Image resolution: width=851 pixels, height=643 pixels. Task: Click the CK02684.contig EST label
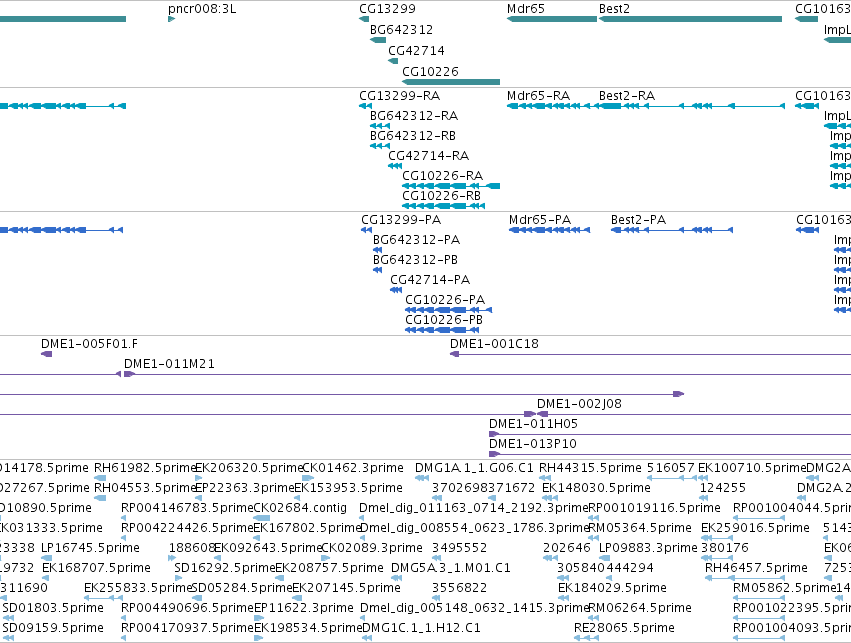[300, 508]
